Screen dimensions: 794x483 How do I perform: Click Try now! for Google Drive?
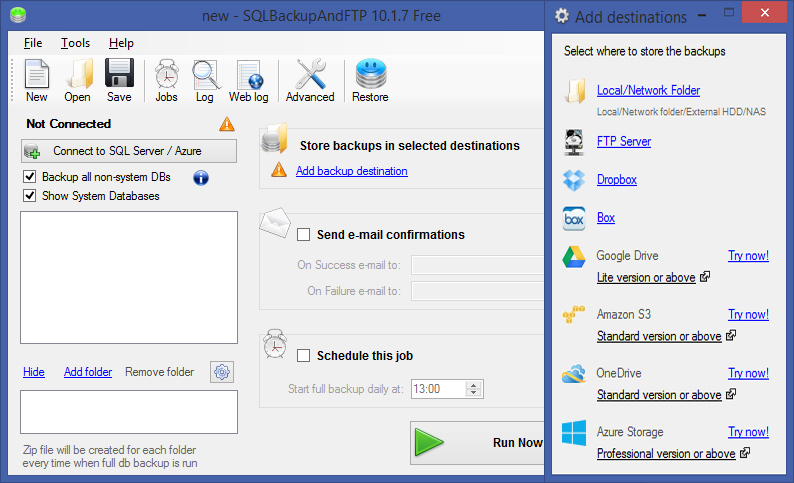[748, 256]
